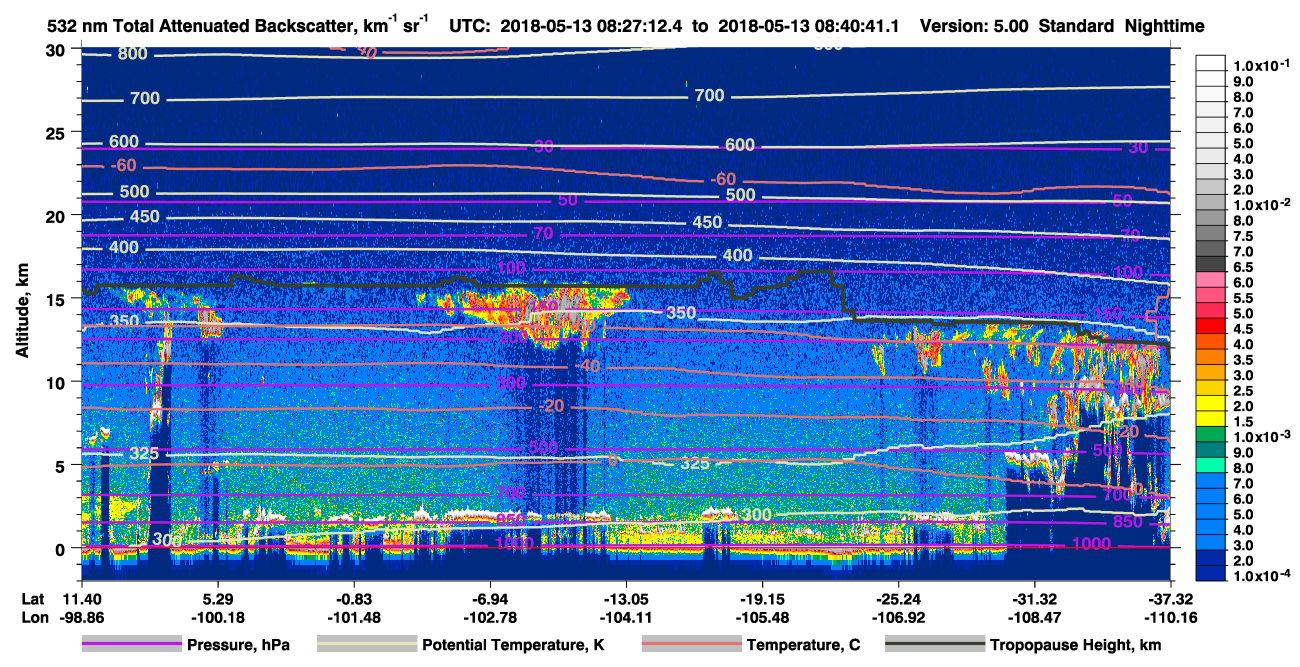Screen dimensions: 1300x667
Task: Click the start time '2018-05-13 08:27:12.4'
Action: coord(594,26)
